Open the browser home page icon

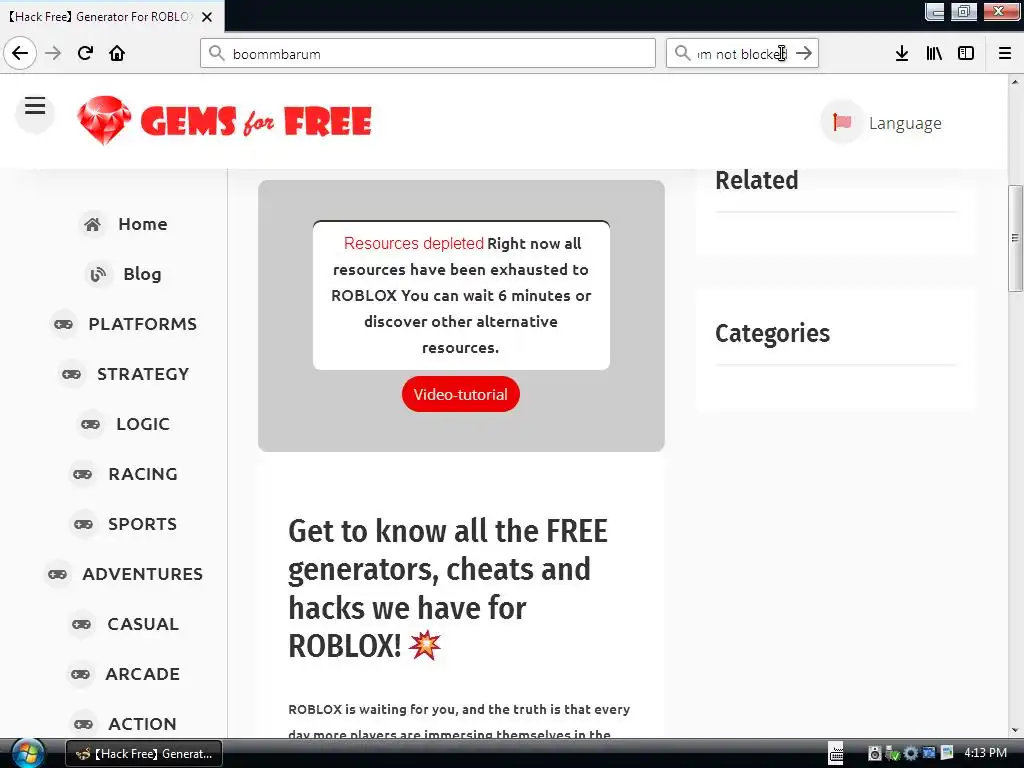(117, 53)
